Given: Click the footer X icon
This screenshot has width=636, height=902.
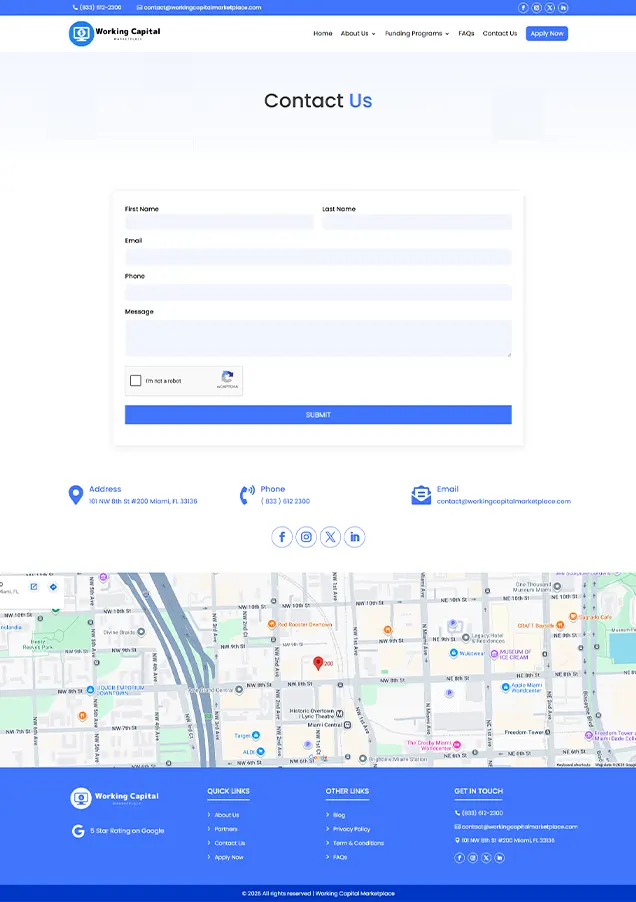Looking at the screenshot, I should (486, 858).
